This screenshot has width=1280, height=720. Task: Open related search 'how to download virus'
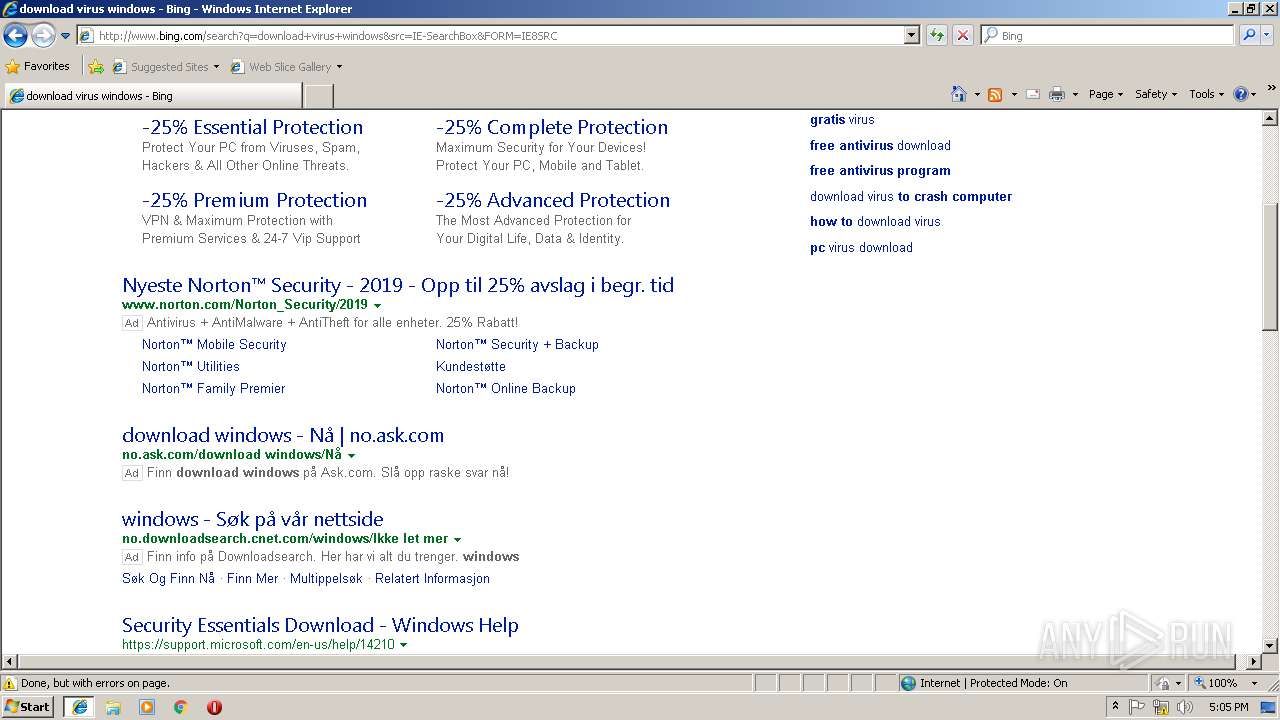875,221
